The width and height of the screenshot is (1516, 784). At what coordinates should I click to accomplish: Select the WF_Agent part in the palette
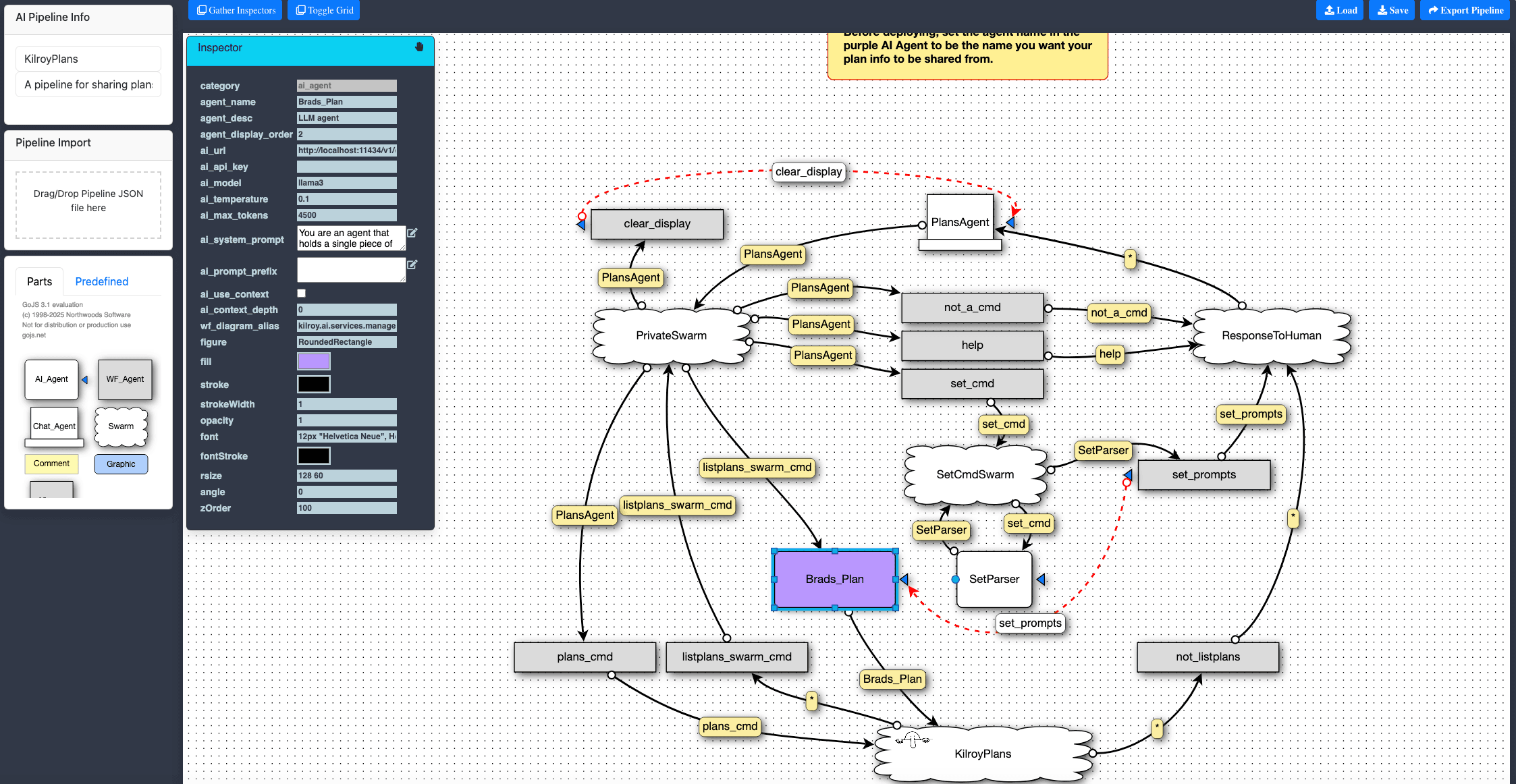click(x=125, y=379)
